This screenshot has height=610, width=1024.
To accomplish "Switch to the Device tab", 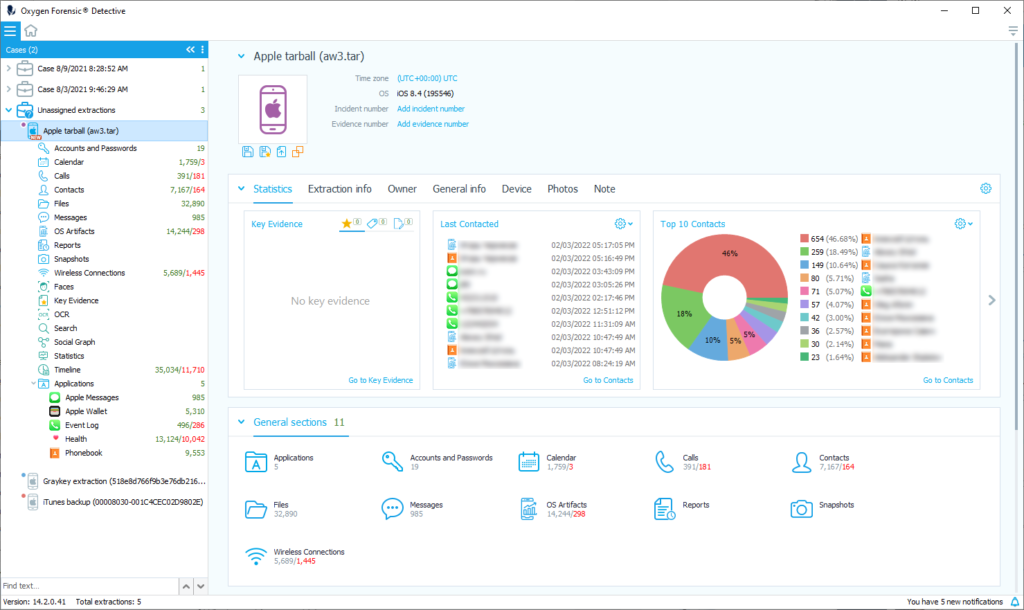I will (x=516, y=189).
